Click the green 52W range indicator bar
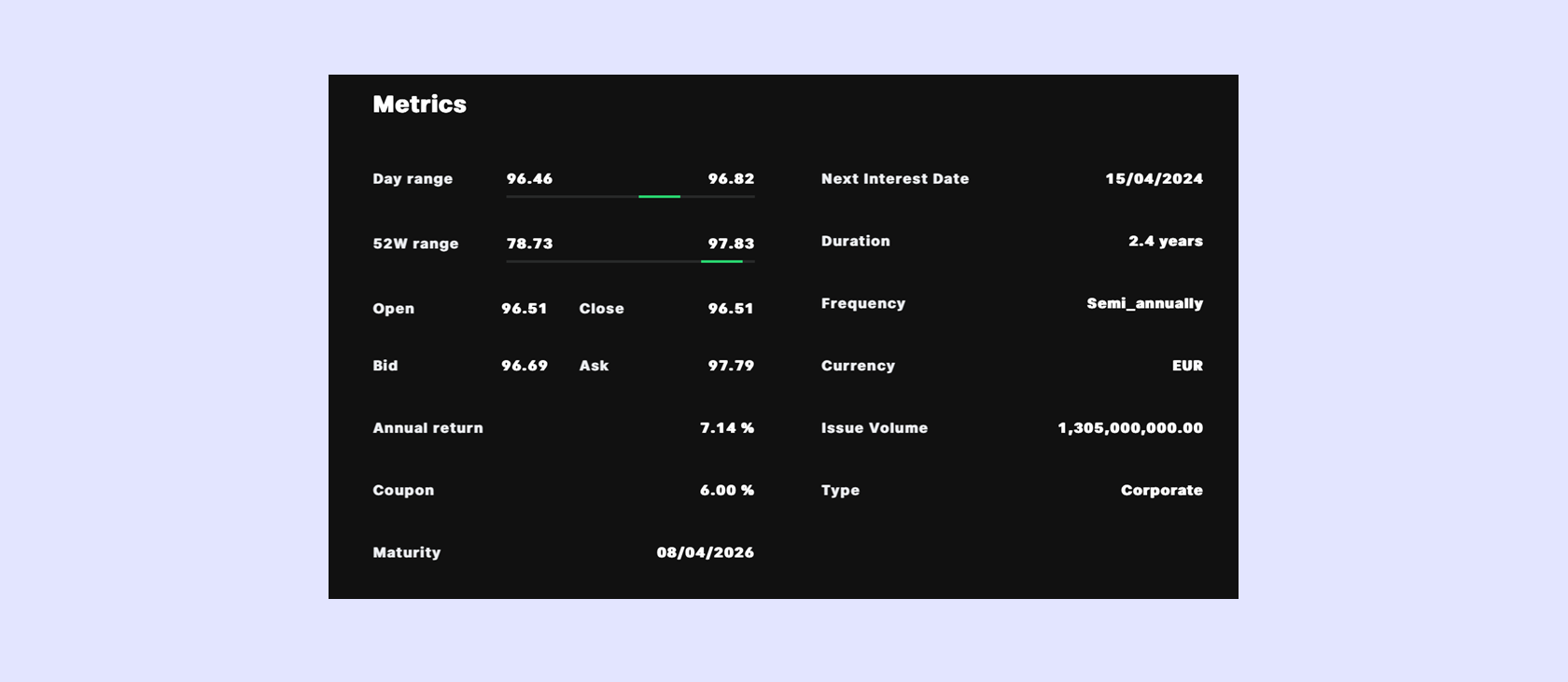The height and width of the screenshot is (682, 1568). pos(721,262)
